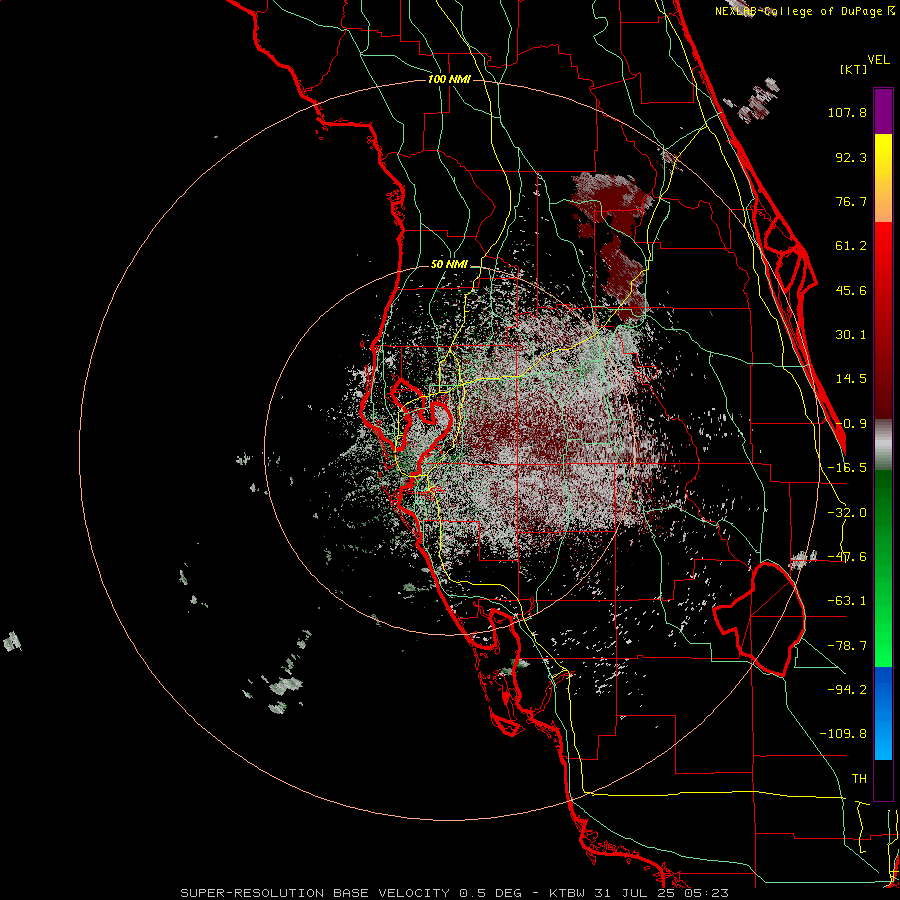Viewport: 900px width, 900px height.
Task: Click the -94.2 value on the velocity scale
Action: pyautogui.click(x=847, y=689)
